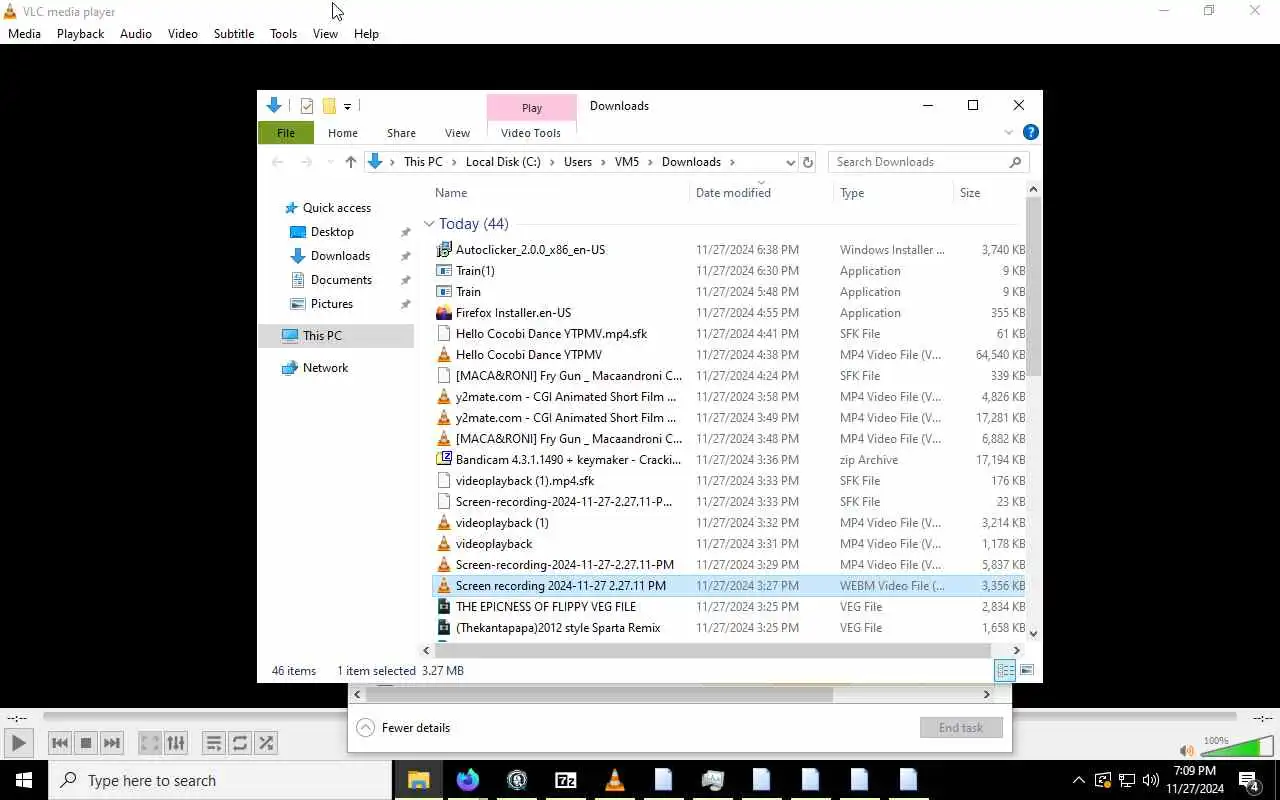Click Local Disk (C:) breadcrumb
1280x800 pixels.
click(503, 162)
